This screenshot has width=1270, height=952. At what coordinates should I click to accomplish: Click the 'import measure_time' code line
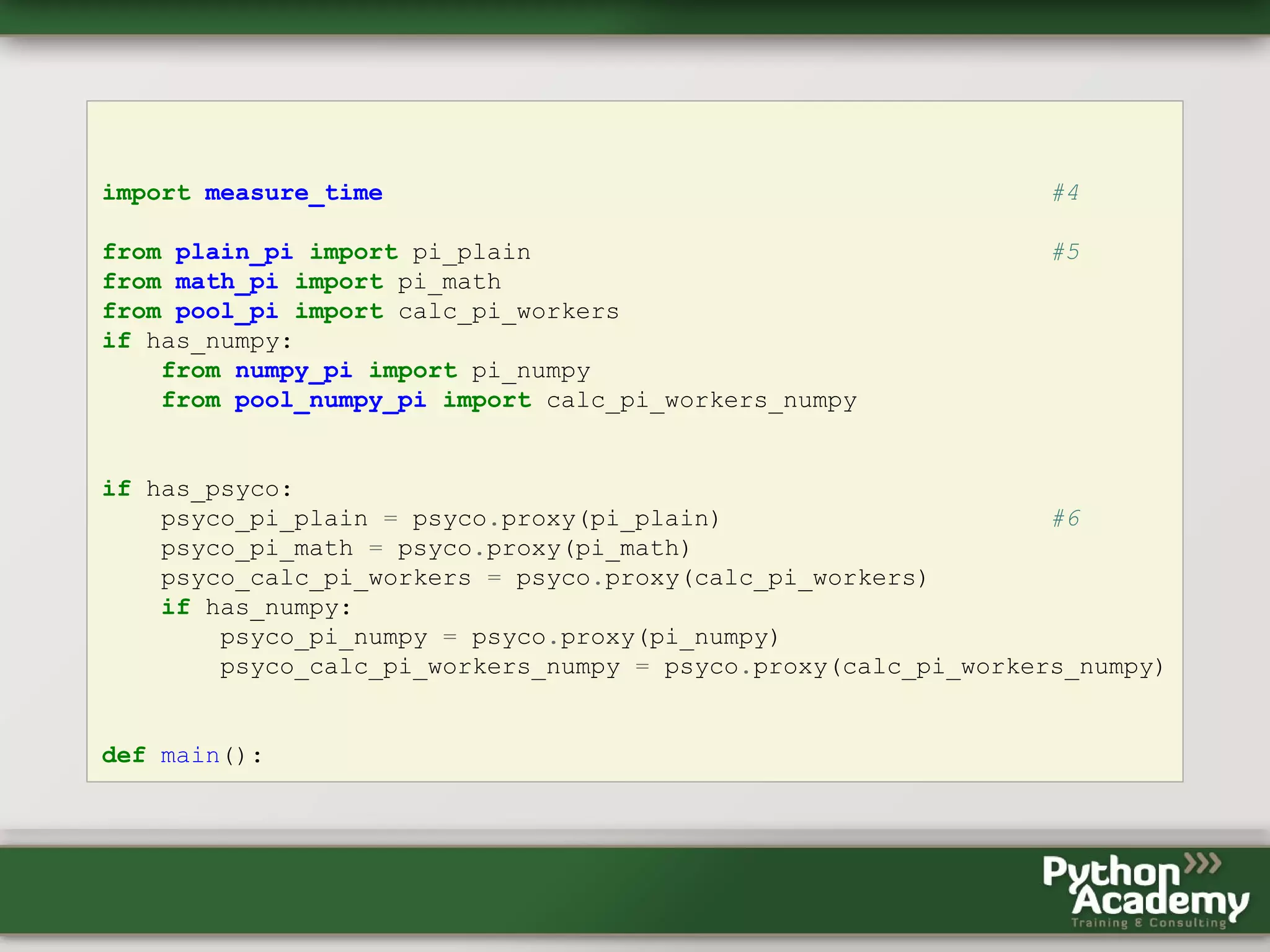pyautogui.click(x=242, y=193)
